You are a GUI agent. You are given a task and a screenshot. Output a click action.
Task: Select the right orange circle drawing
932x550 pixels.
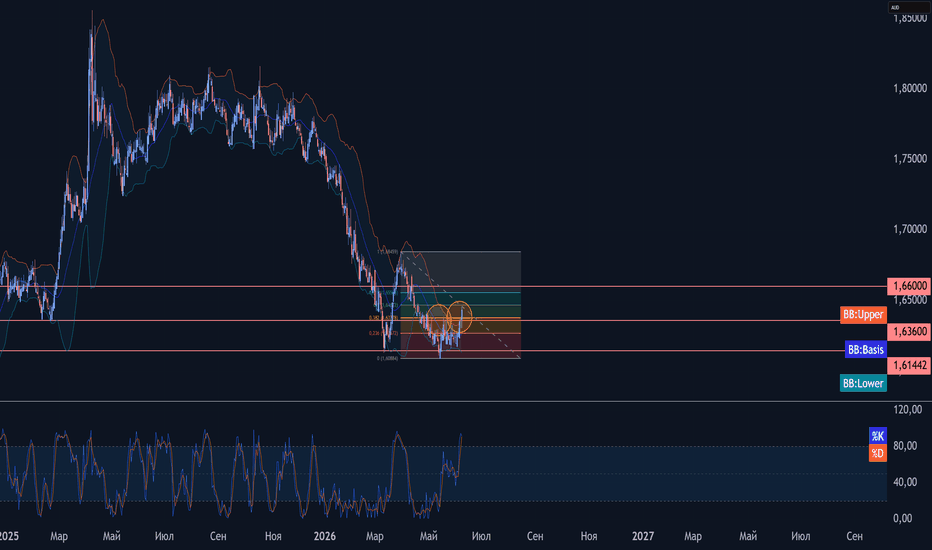point(459,316)
